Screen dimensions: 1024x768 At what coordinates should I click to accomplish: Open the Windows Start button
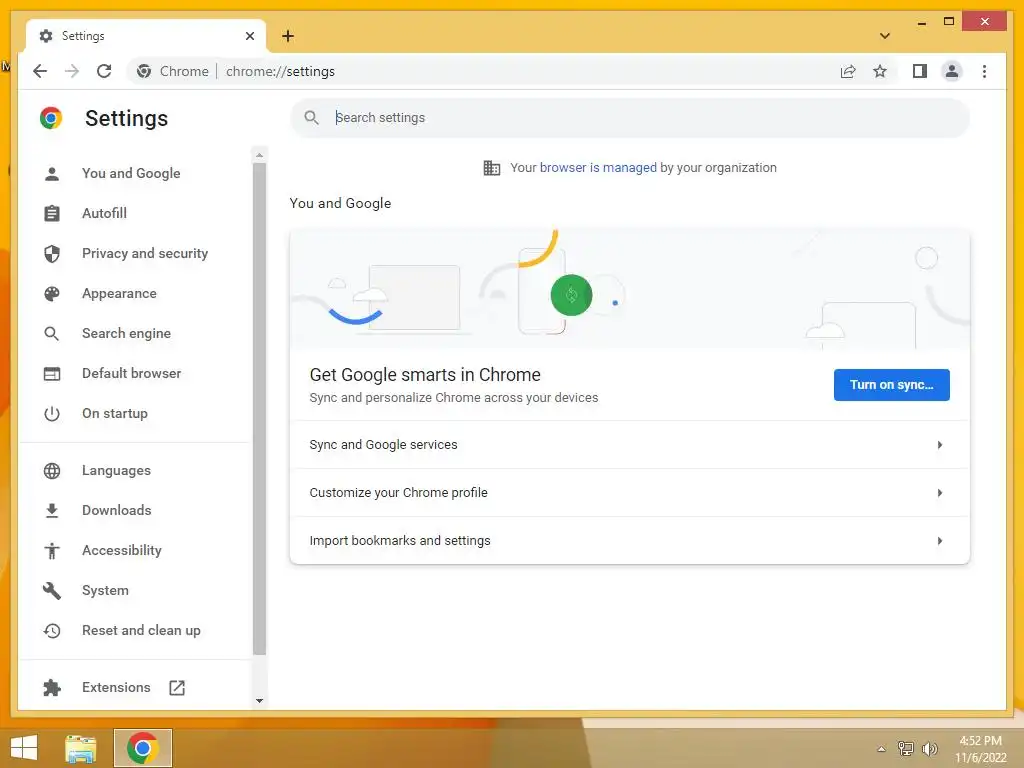pos(24,748)
